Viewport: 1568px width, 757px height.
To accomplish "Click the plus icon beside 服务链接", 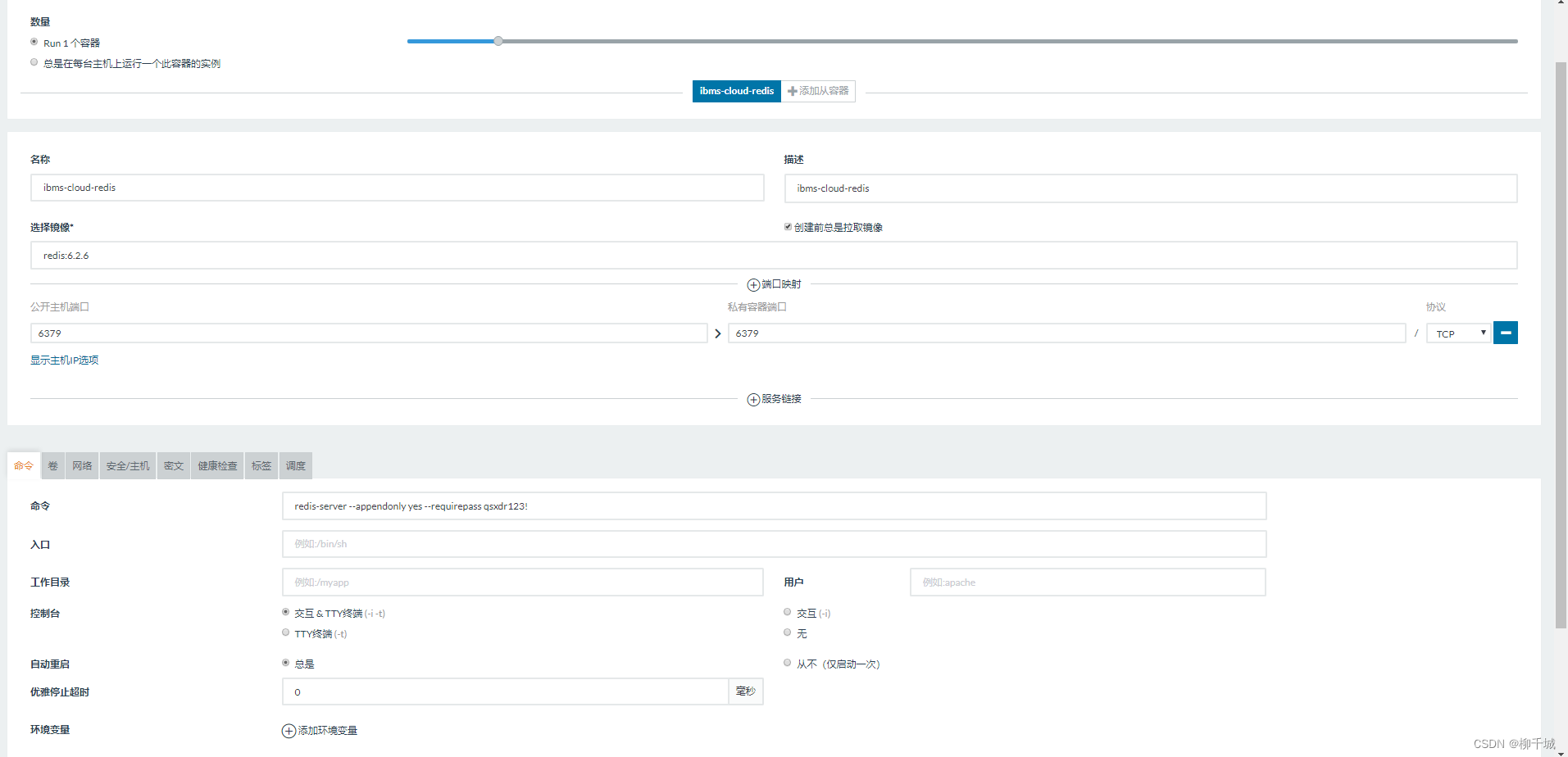I will click(x=753, y=400).
